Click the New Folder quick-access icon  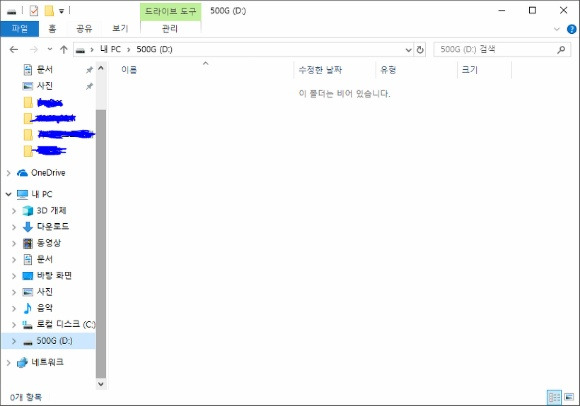pyautogui.click(x=49, y=11)
